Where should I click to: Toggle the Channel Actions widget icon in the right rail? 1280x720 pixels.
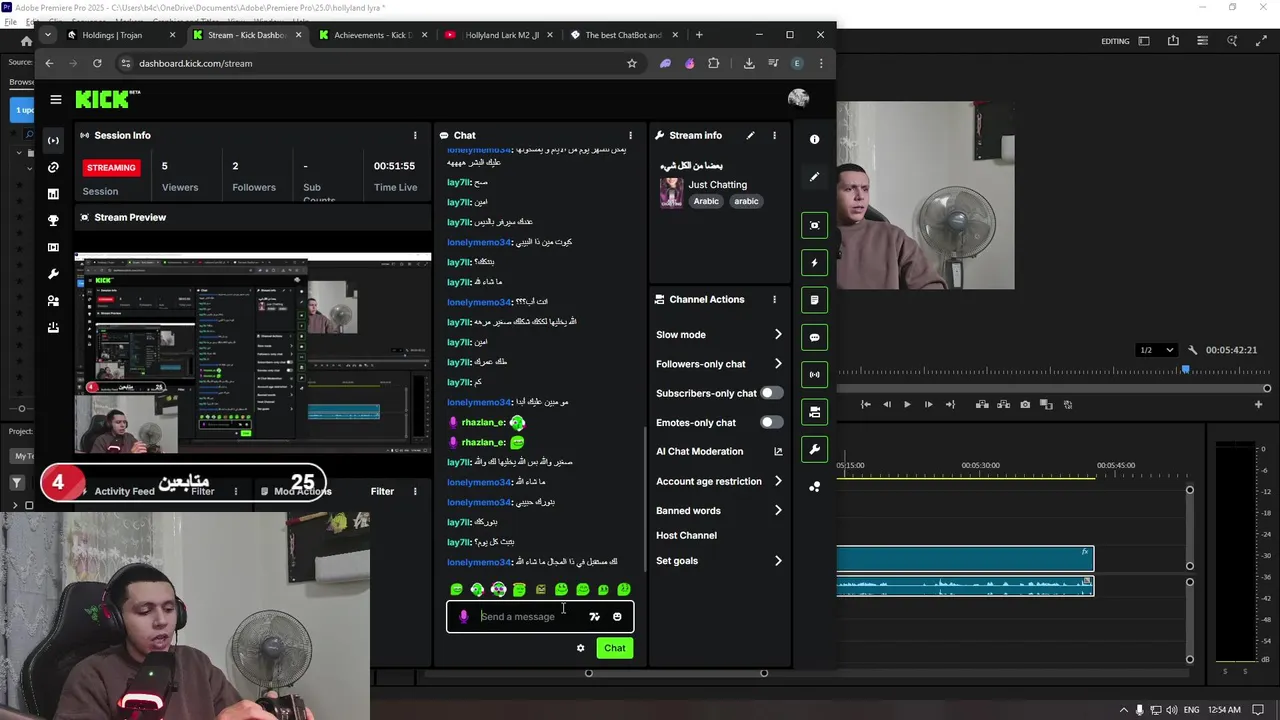(814, 412)
